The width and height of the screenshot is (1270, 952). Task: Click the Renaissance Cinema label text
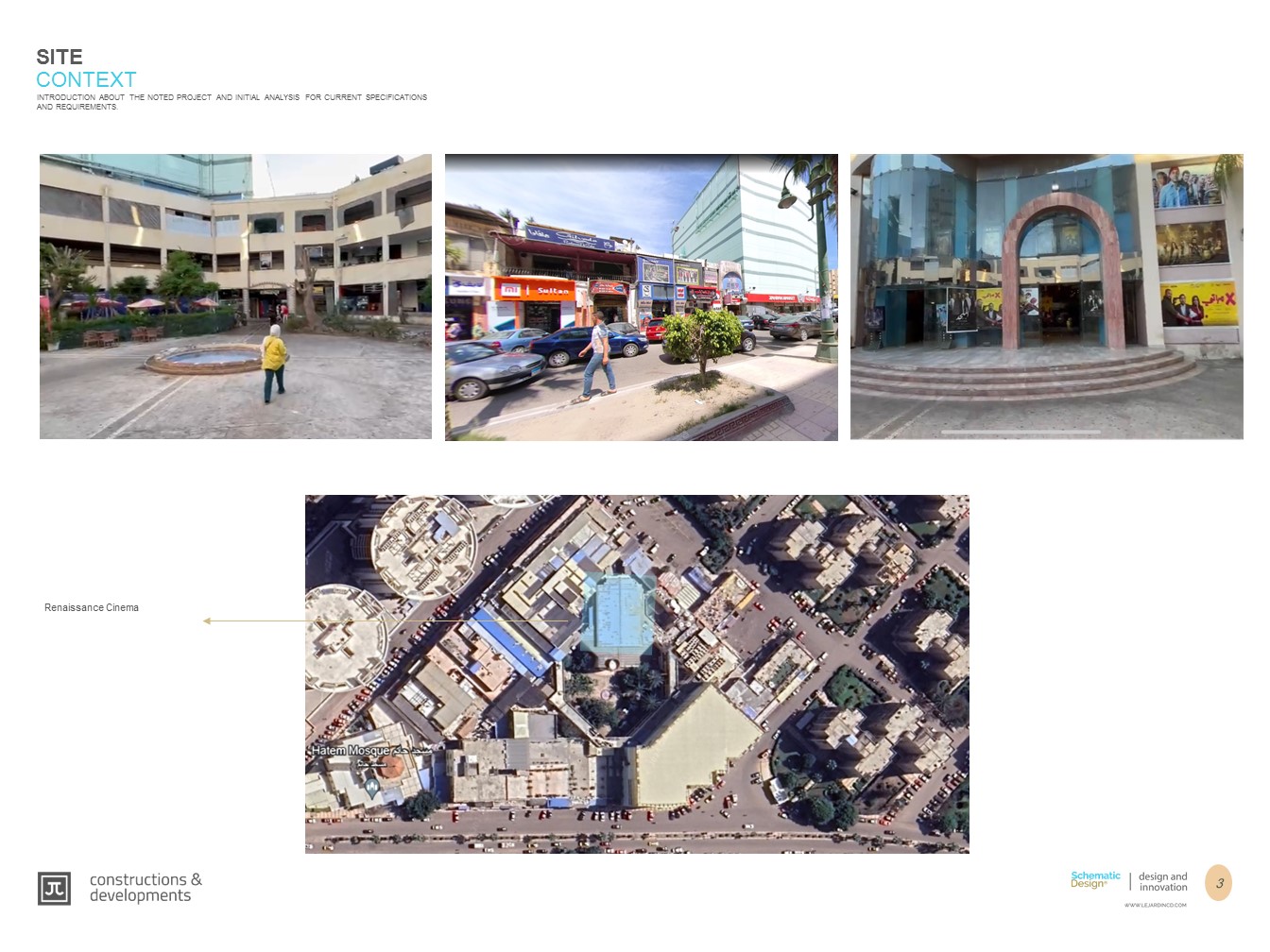tap(92, 607)
